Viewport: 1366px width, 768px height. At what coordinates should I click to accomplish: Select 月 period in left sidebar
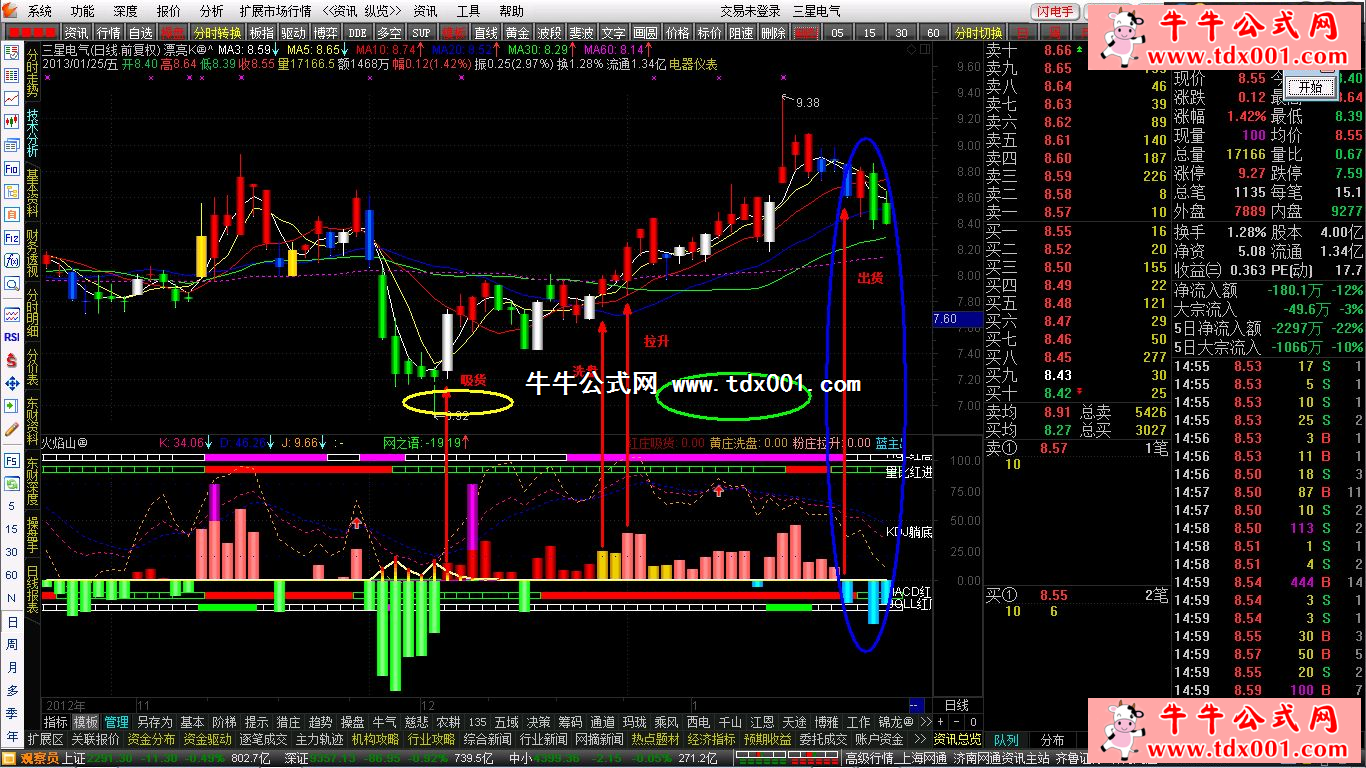12,668
